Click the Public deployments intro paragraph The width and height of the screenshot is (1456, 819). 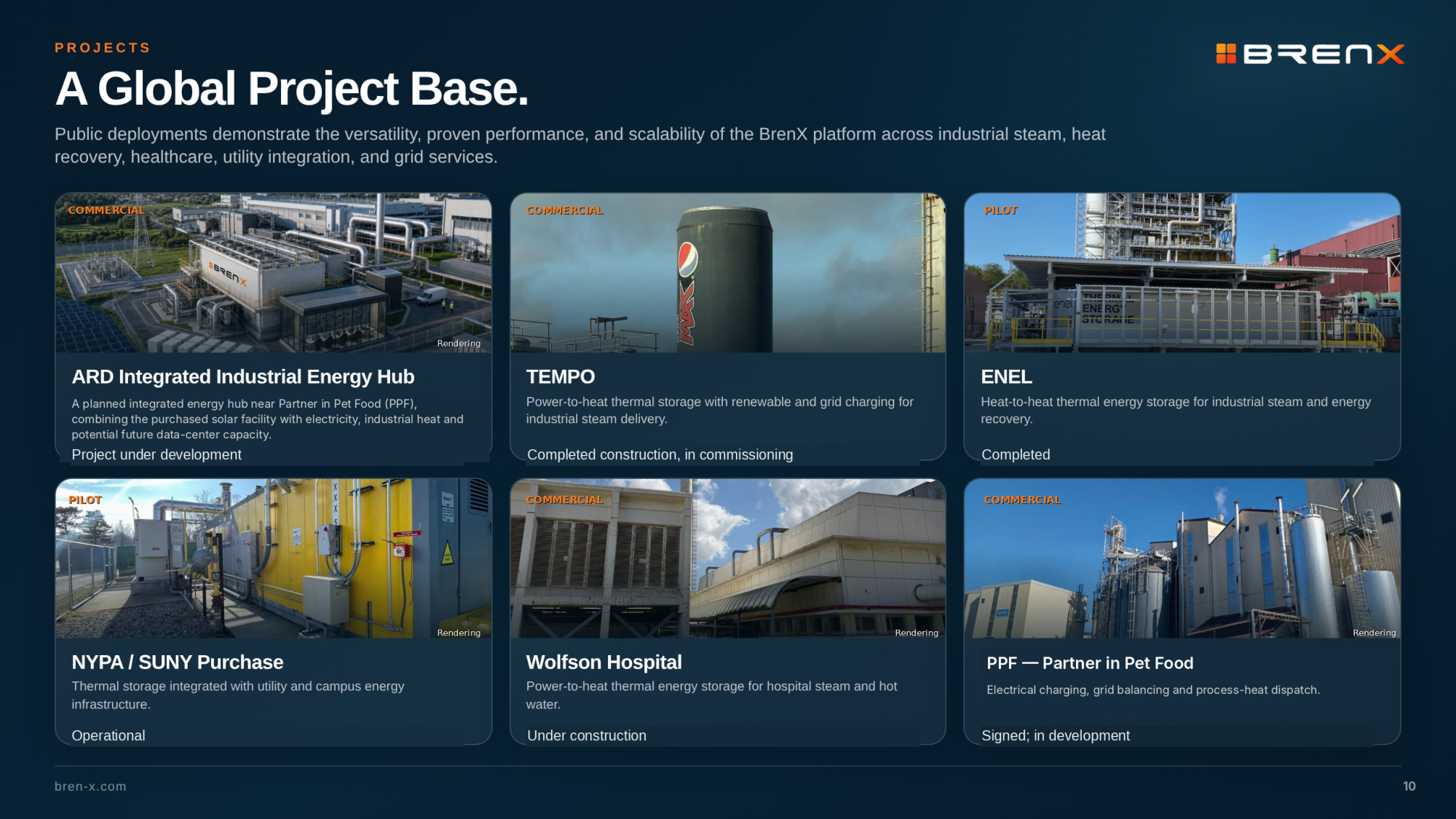point(580,146)
